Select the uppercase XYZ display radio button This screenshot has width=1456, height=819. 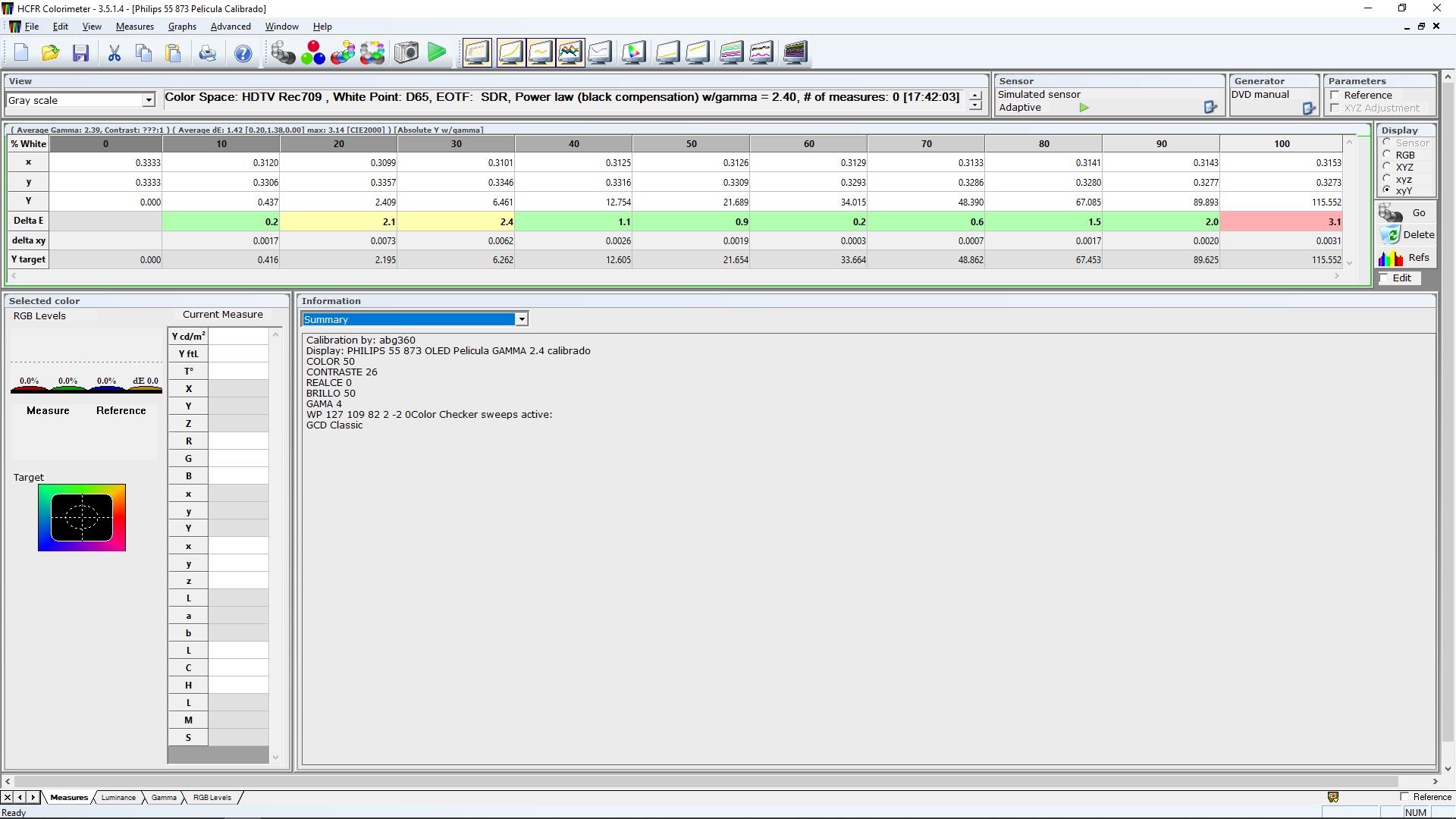(x=1387, y=167)
